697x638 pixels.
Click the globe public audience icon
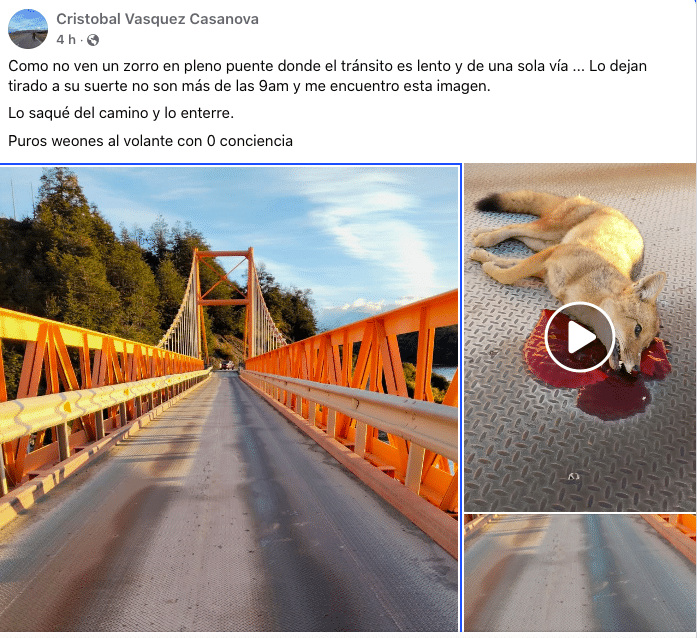(93, 40)
